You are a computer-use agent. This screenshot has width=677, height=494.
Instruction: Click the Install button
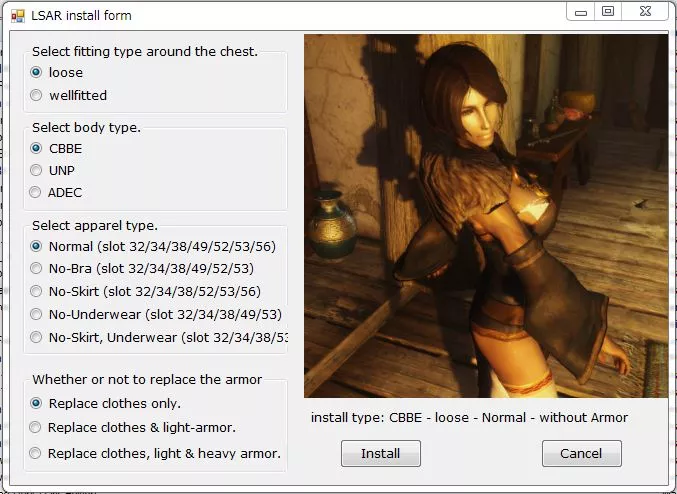point(381,453)
